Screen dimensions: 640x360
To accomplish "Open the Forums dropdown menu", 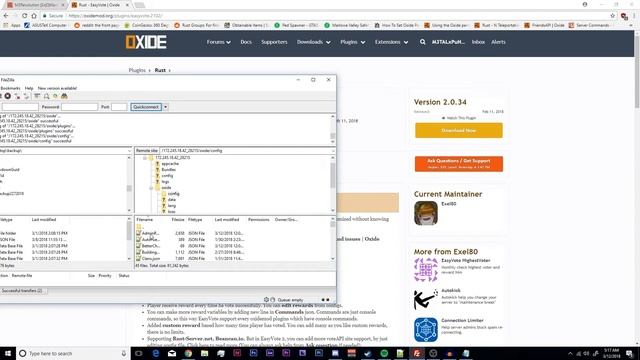I will pos(218,42).
